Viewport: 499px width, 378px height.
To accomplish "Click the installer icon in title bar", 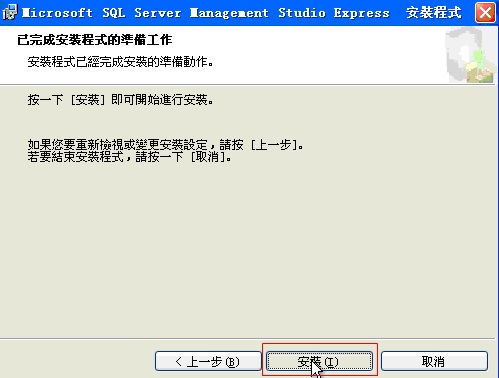I will point(9,13).
